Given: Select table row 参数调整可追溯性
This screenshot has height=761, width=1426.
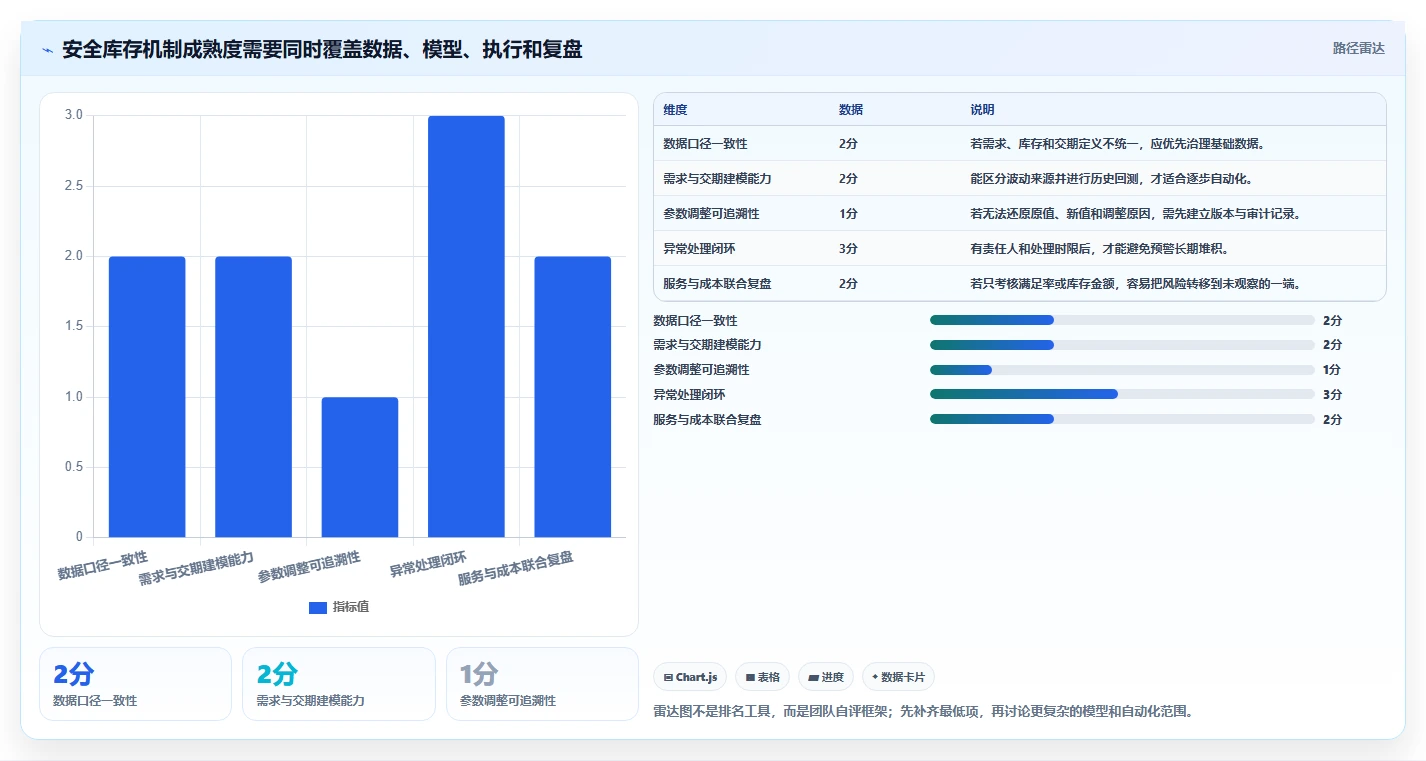Looking at the screenshot, I should pyautogui.click(x=1020, y=214).
